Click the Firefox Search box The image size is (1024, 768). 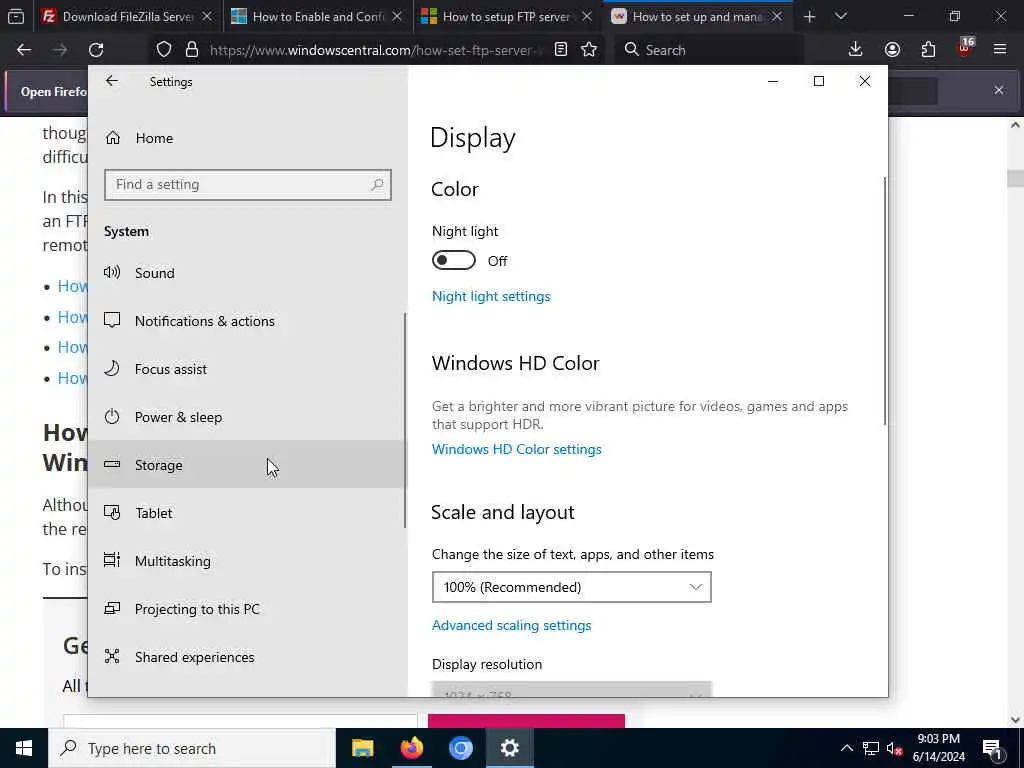[x=709, y=50]
